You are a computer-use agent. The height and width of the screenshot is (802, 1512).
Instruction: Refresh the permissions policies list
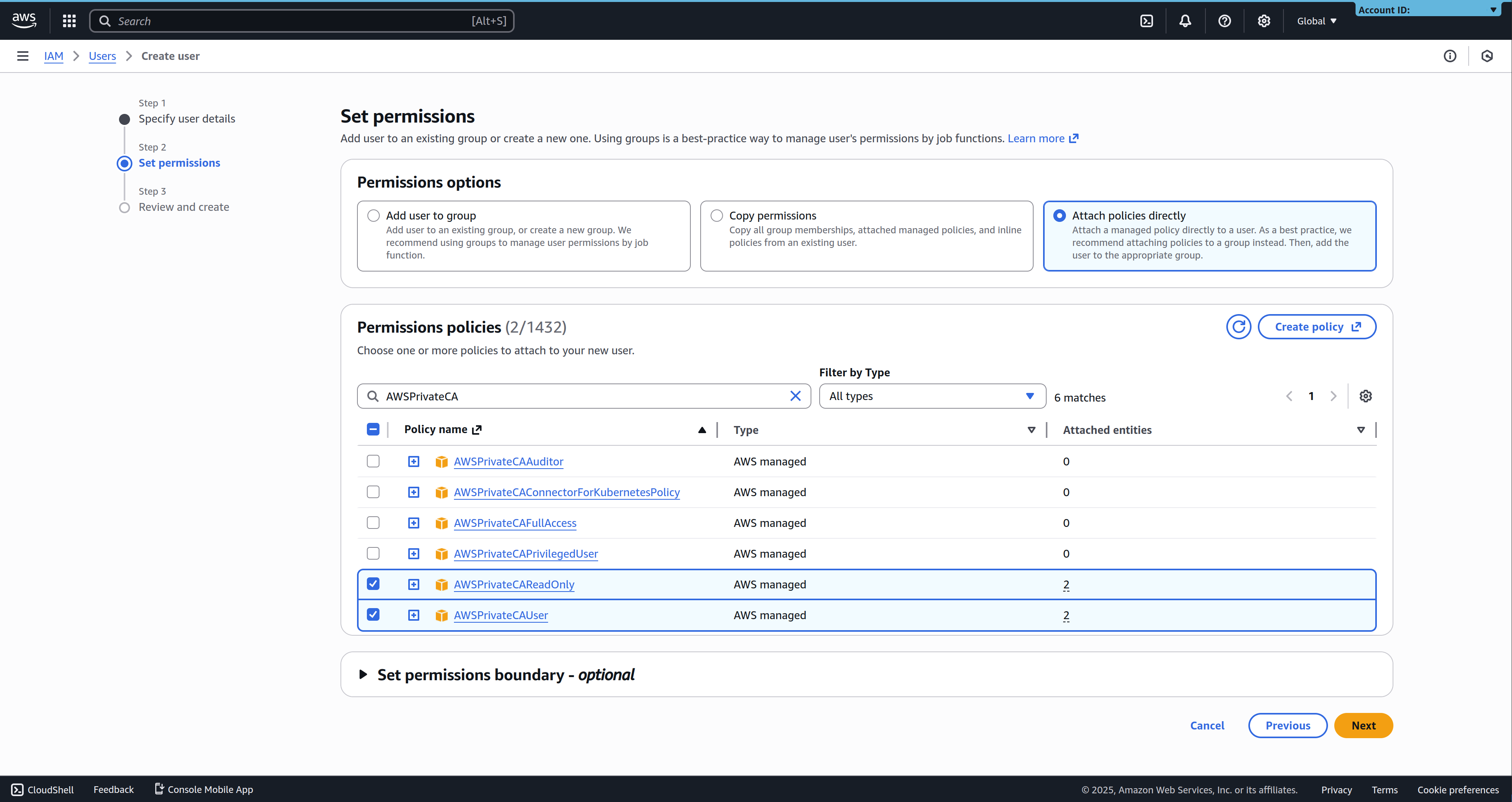click(1239, 327)
